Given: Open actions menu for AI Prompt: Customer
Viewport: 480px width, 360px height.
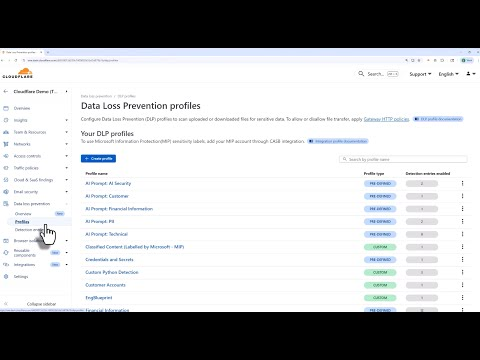Looking at the screenshot, I should click(462, 196).
